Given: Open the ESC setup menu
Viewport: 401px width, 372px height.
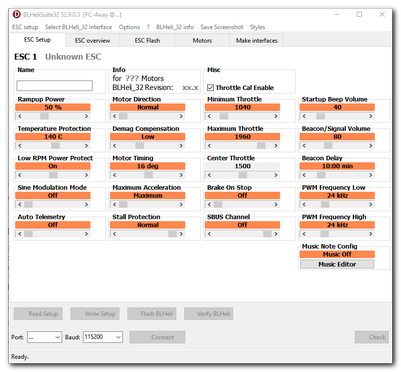Looking at the screenshot, I should pos(25,27).
